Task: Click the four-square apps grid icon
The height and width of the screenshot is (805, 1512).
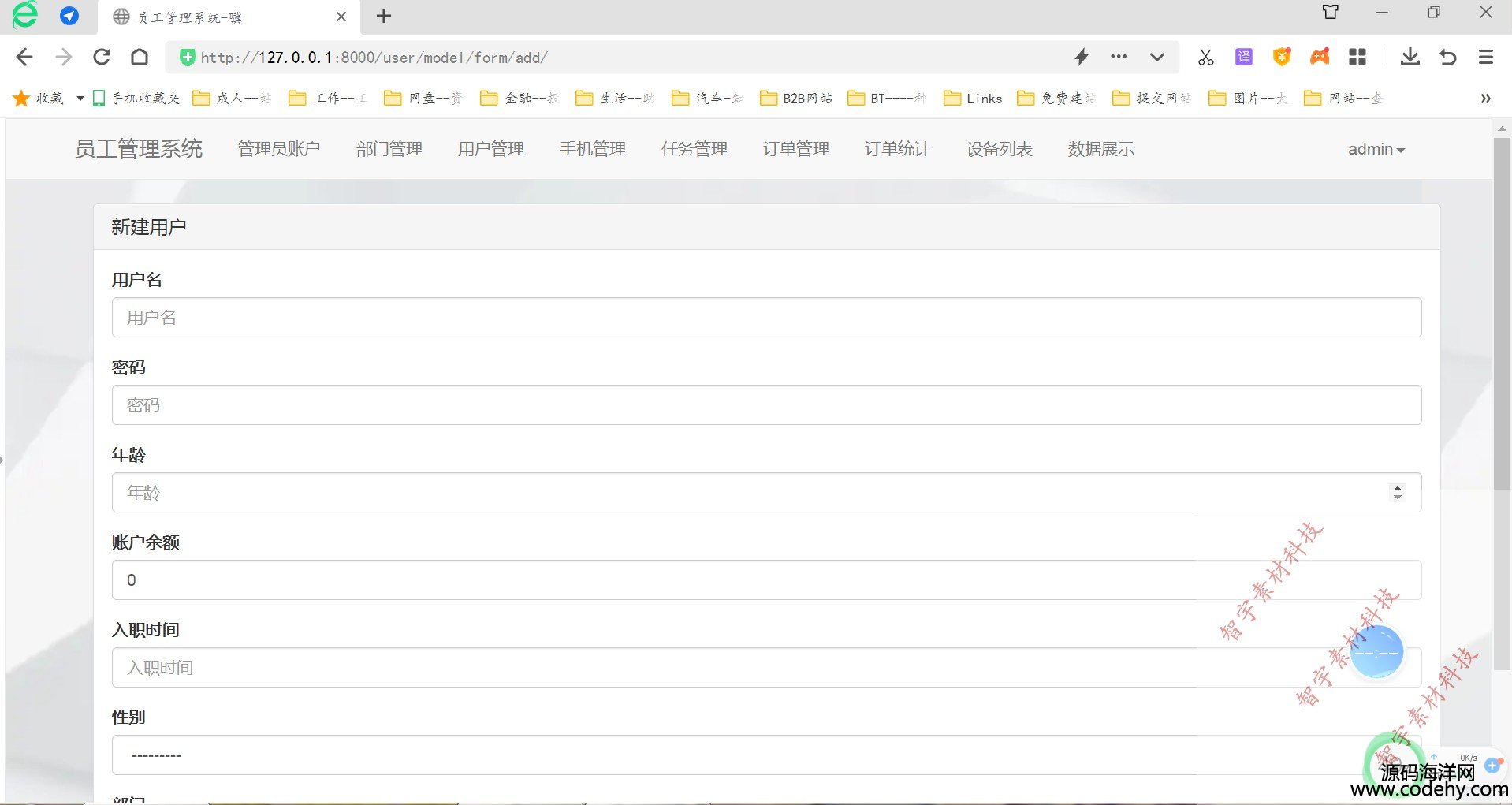Action: pos(1357,57)
